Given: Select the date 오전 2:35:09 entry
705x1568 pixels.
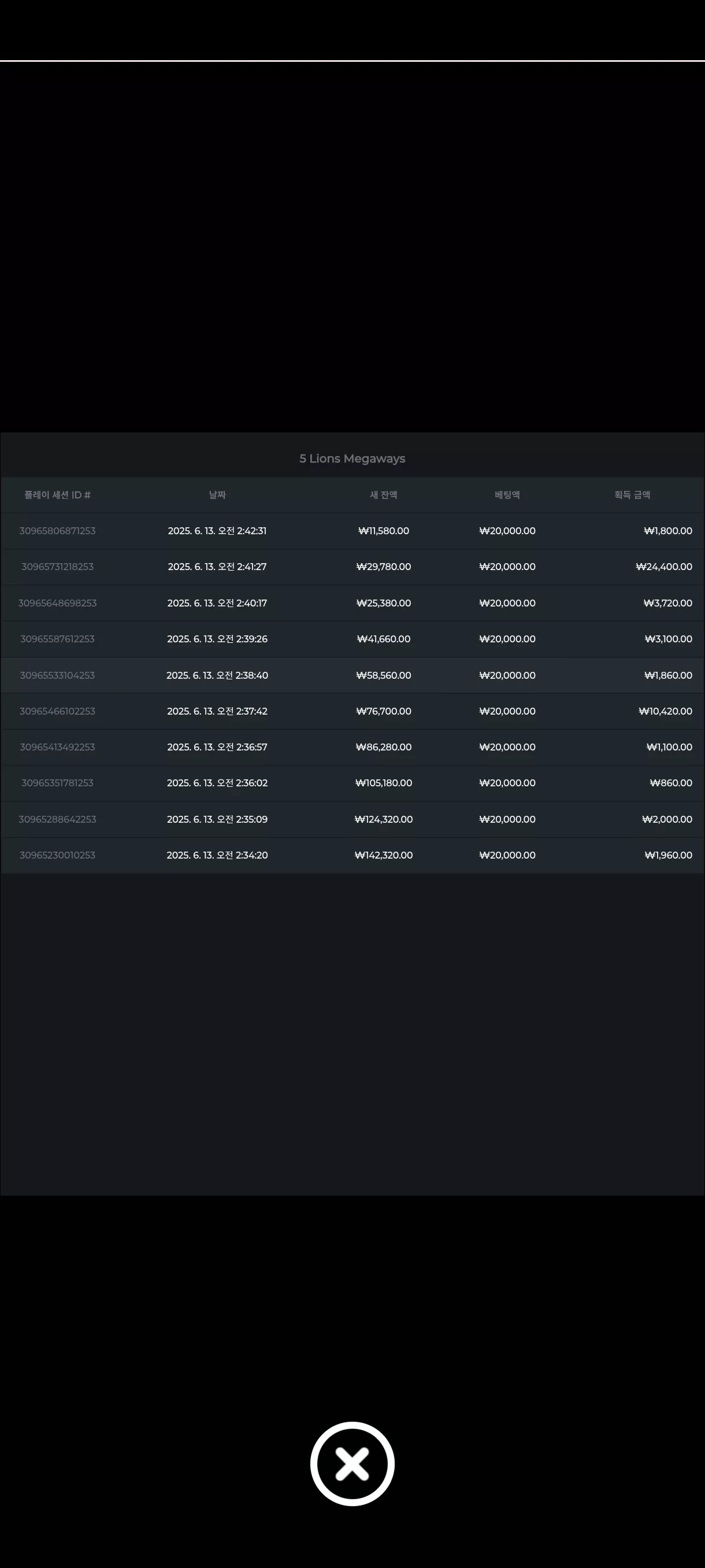Looking at the screenshot, I should [217, 819].
